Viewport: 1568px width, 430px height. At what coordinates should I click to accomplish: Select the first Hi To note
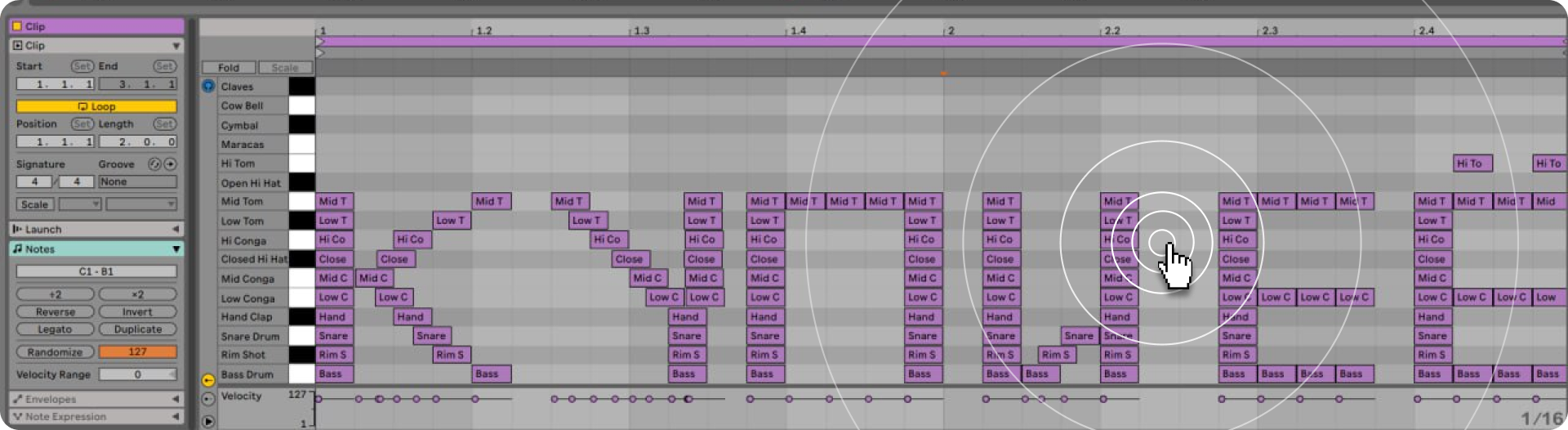(x=1473, y=163)
